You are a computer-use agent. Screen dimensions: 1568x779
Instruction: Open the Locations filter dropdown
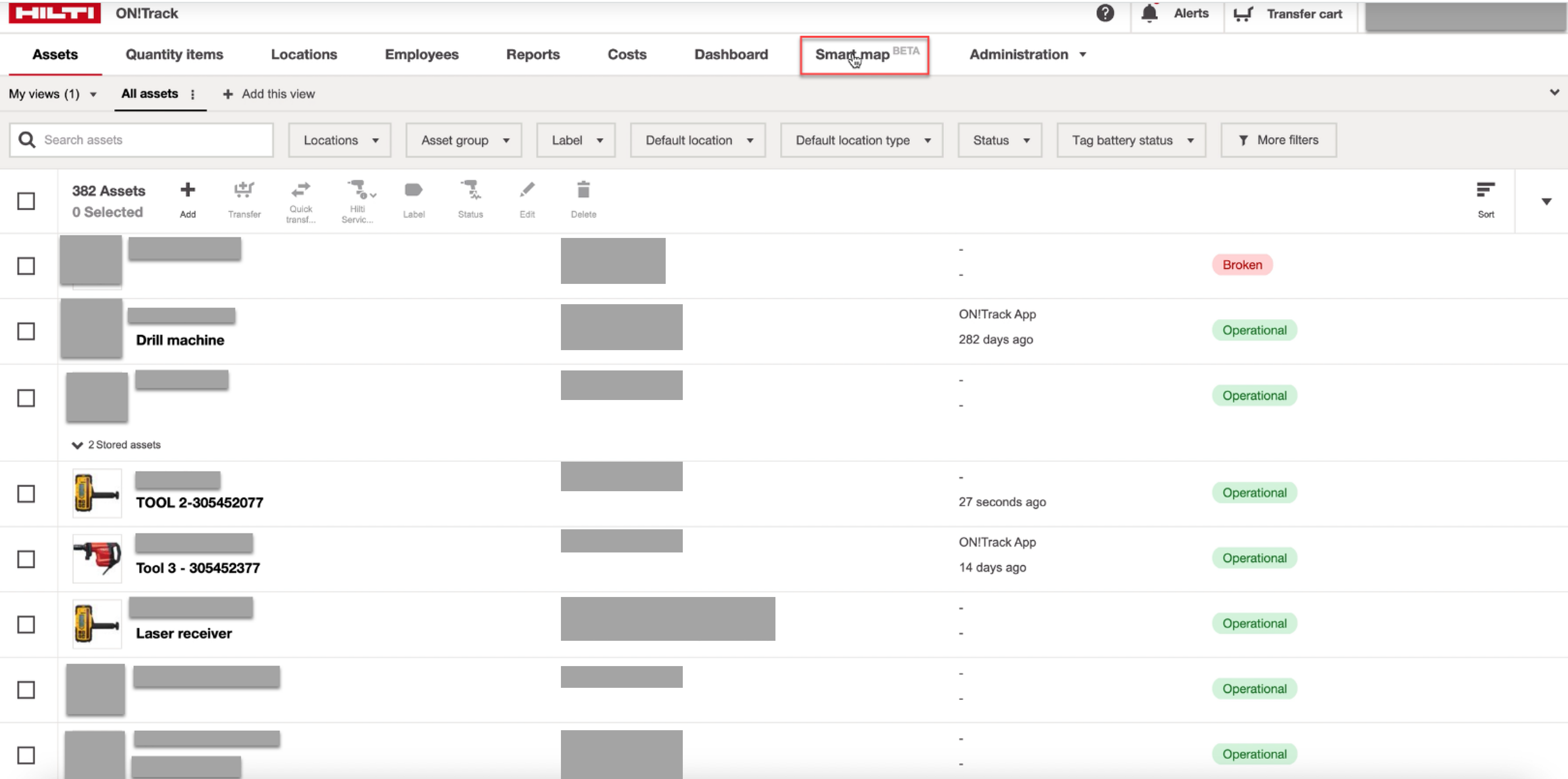[x=340, y=140]
